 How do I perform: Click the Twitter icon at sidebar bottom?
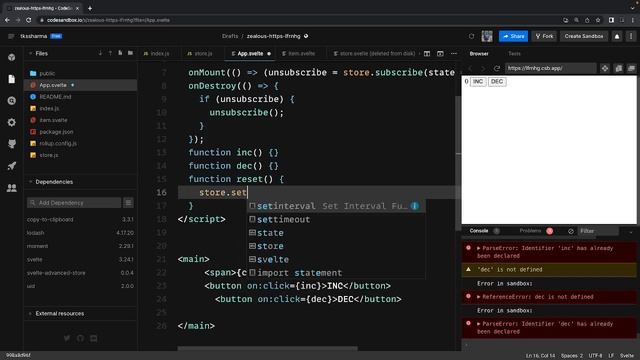(x=67, y=338)
